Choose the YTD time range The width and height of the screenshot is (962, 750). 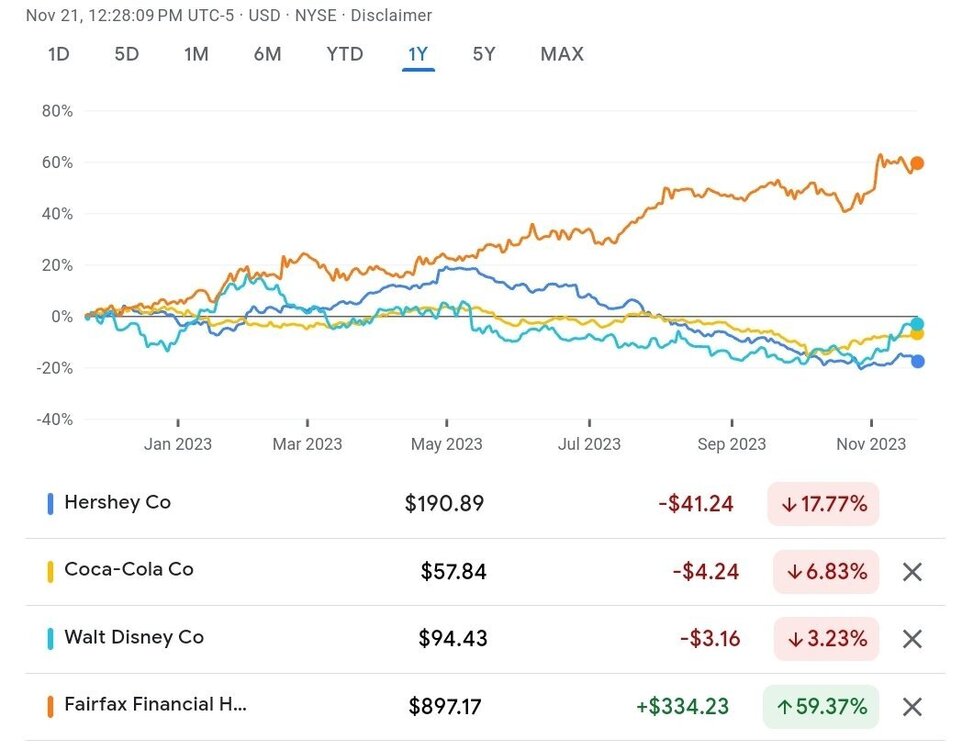tap(345, 54)
